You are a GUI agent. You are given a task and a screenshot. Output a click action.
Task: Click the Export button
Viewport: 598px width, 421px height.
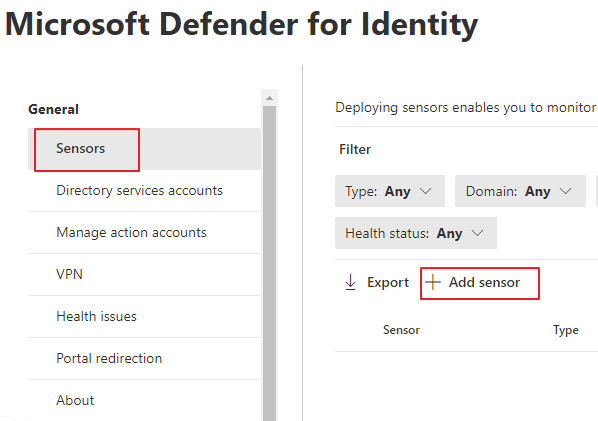click(x=377, y=283)
